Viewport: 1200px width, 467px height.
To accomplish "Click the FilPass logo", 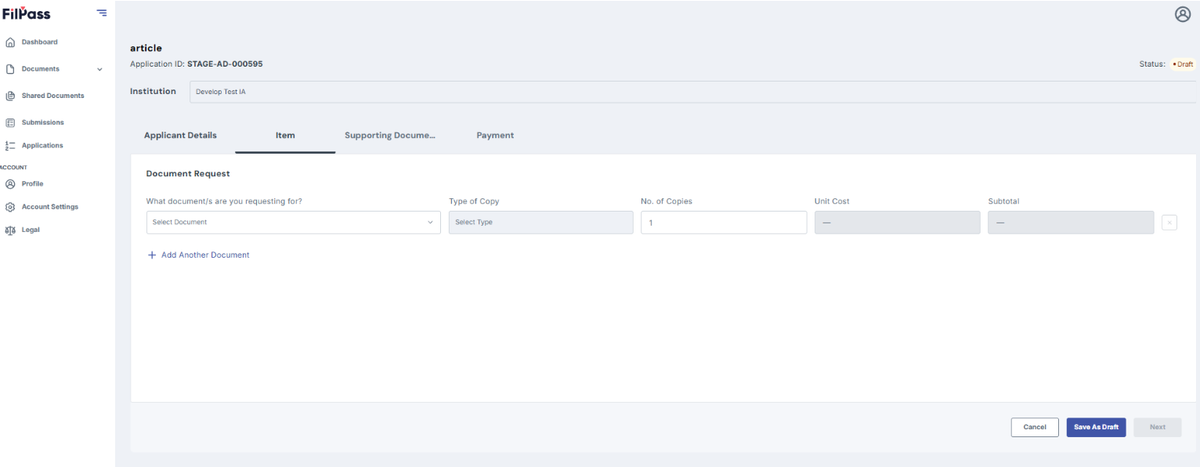I will (26, 13).
